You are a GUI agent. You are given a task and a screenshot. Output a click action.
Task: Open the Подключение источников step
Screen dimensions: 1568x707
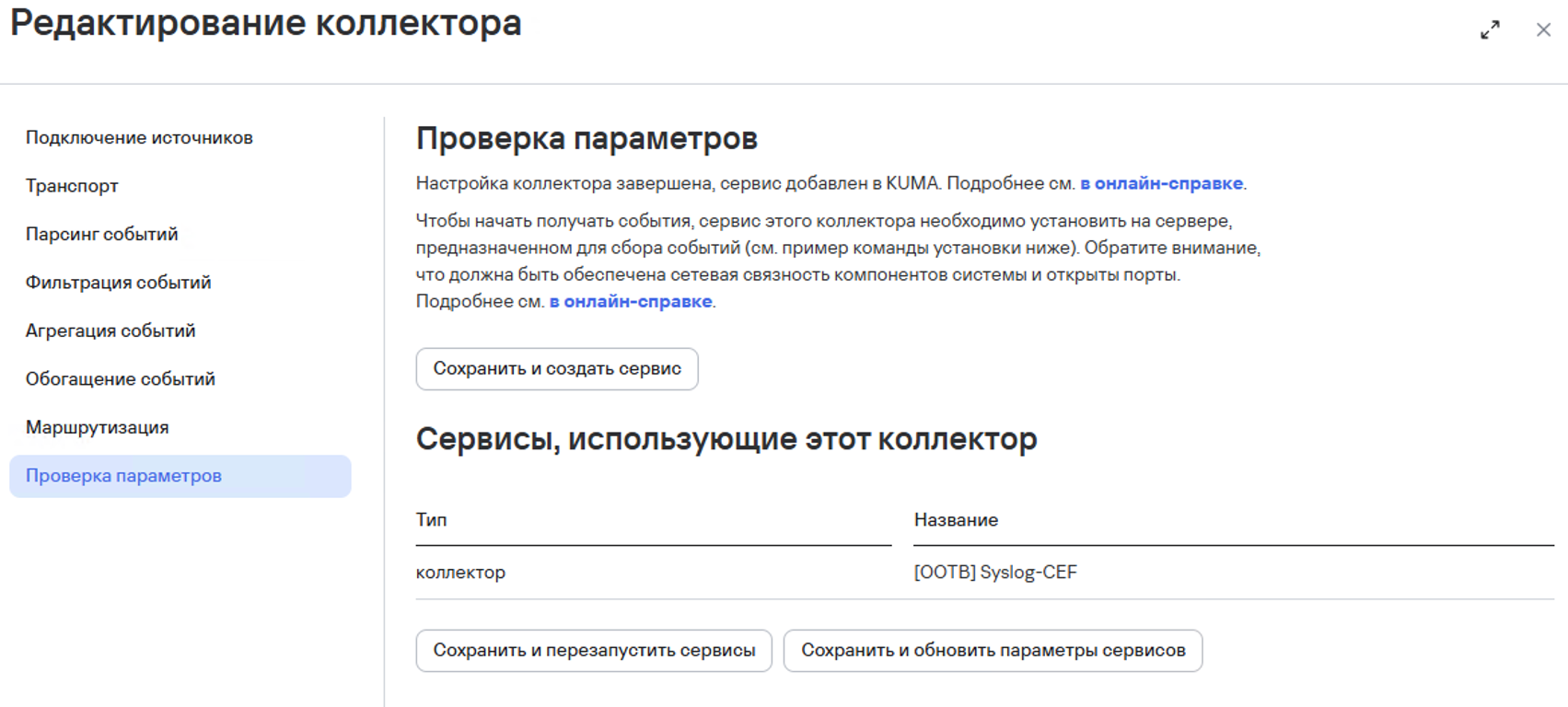tap(139, 138)
